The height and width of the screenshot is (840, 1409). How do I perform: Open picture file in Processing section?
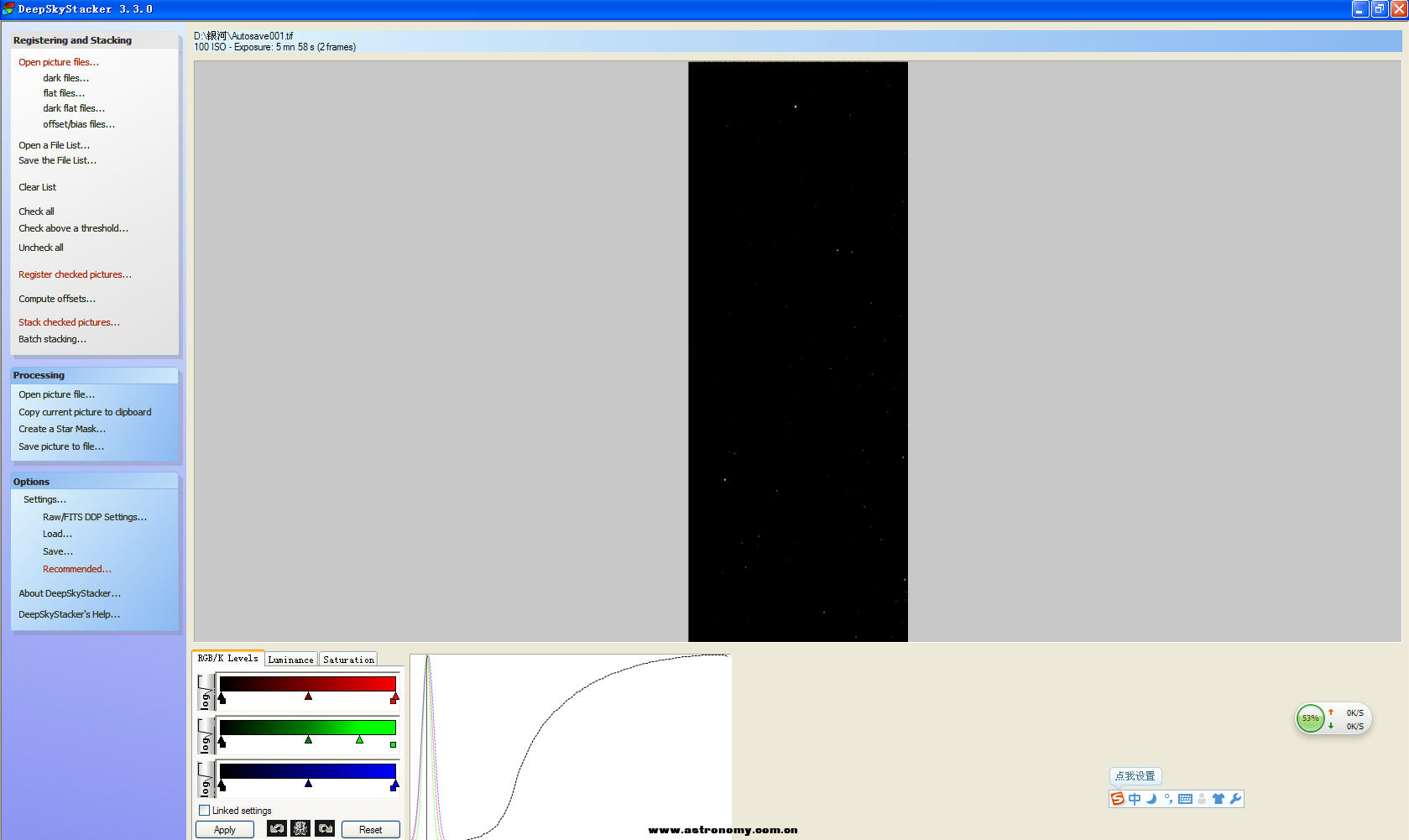click(56, 394)
